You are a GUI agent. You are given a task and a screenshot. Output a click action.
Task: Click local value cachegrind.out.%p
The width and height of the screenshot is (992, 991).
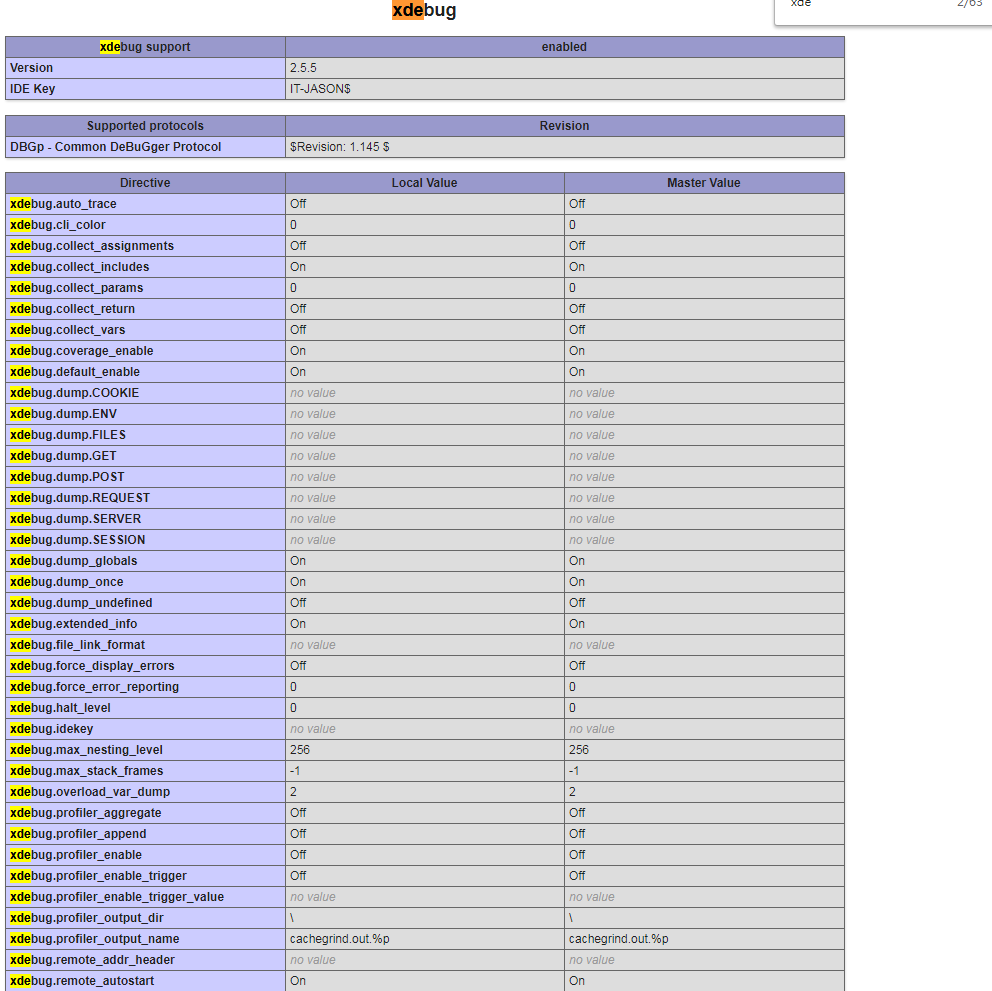340,938
